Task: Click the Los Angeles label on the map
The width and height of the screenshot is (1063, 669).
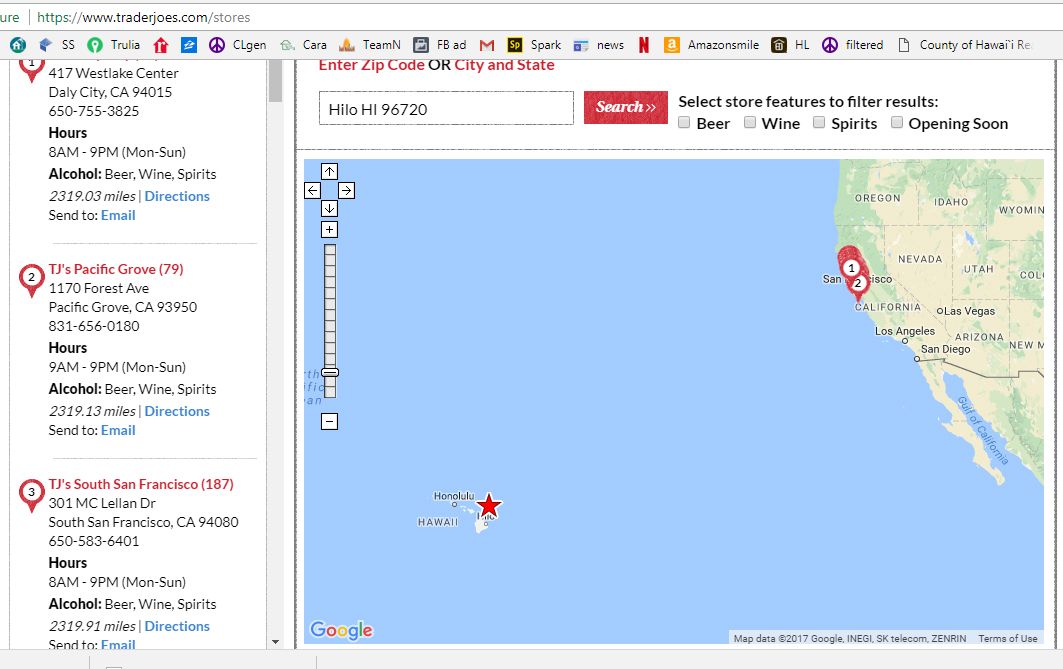Action: click(904, 331)
